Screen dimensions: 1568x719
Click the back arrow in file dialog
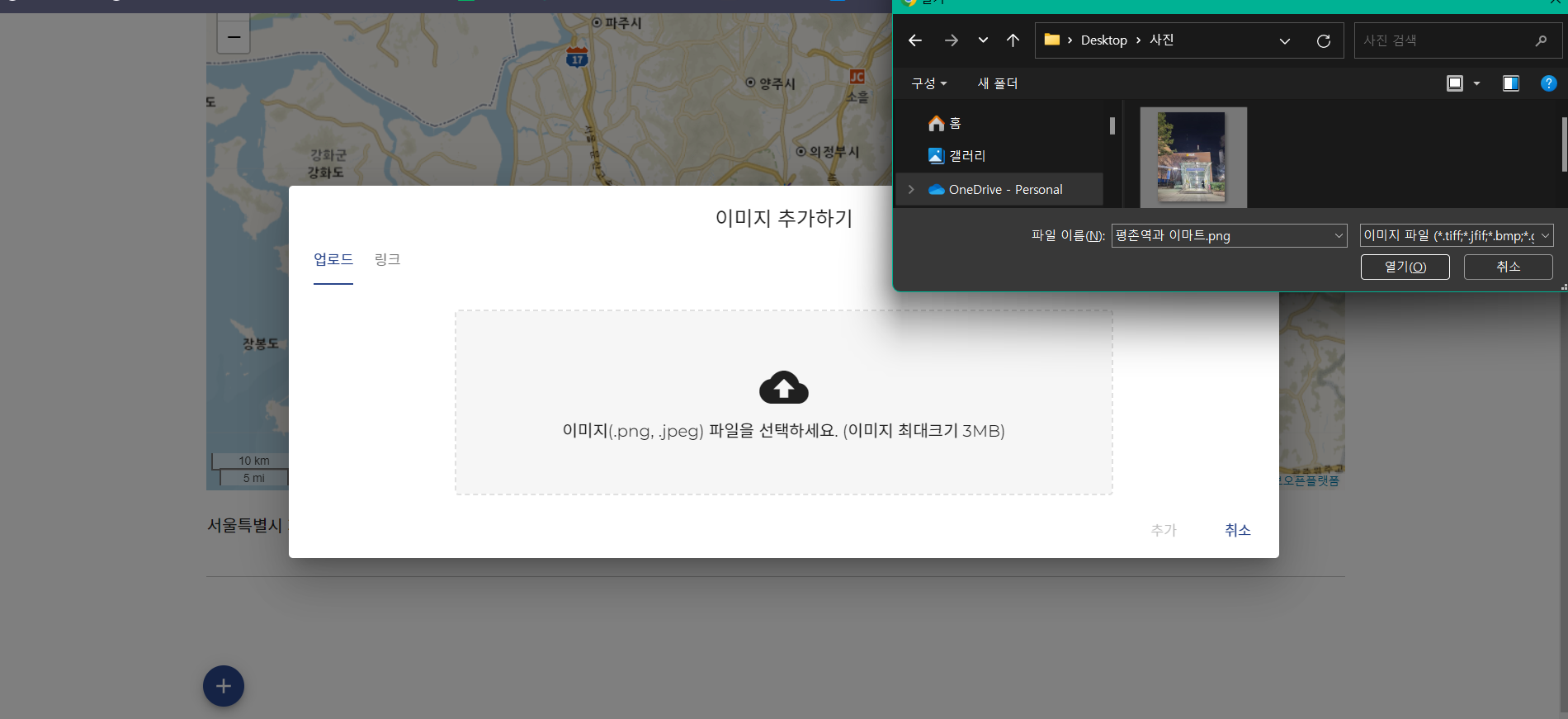coord(914,40)
